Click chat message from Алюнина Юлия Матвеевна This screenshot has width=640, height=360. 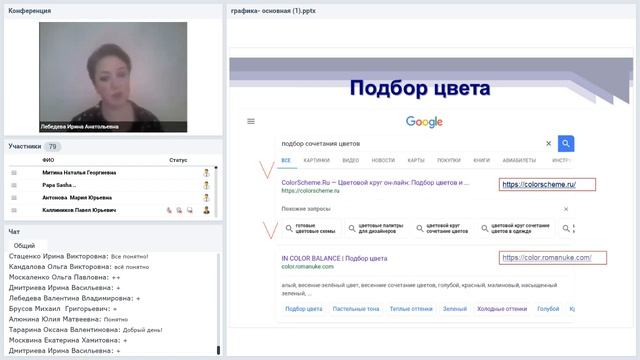68,319
